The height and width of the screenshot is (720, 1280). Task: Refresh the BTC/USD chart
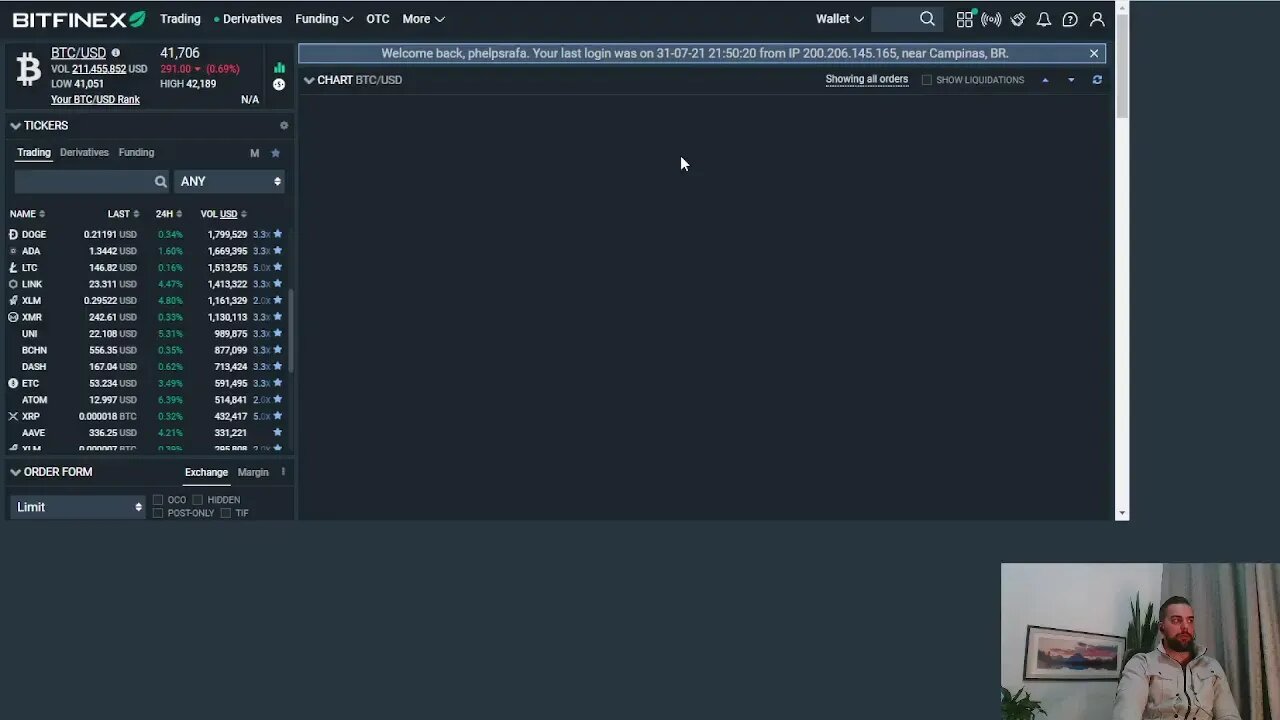[x=1097, y=80]
